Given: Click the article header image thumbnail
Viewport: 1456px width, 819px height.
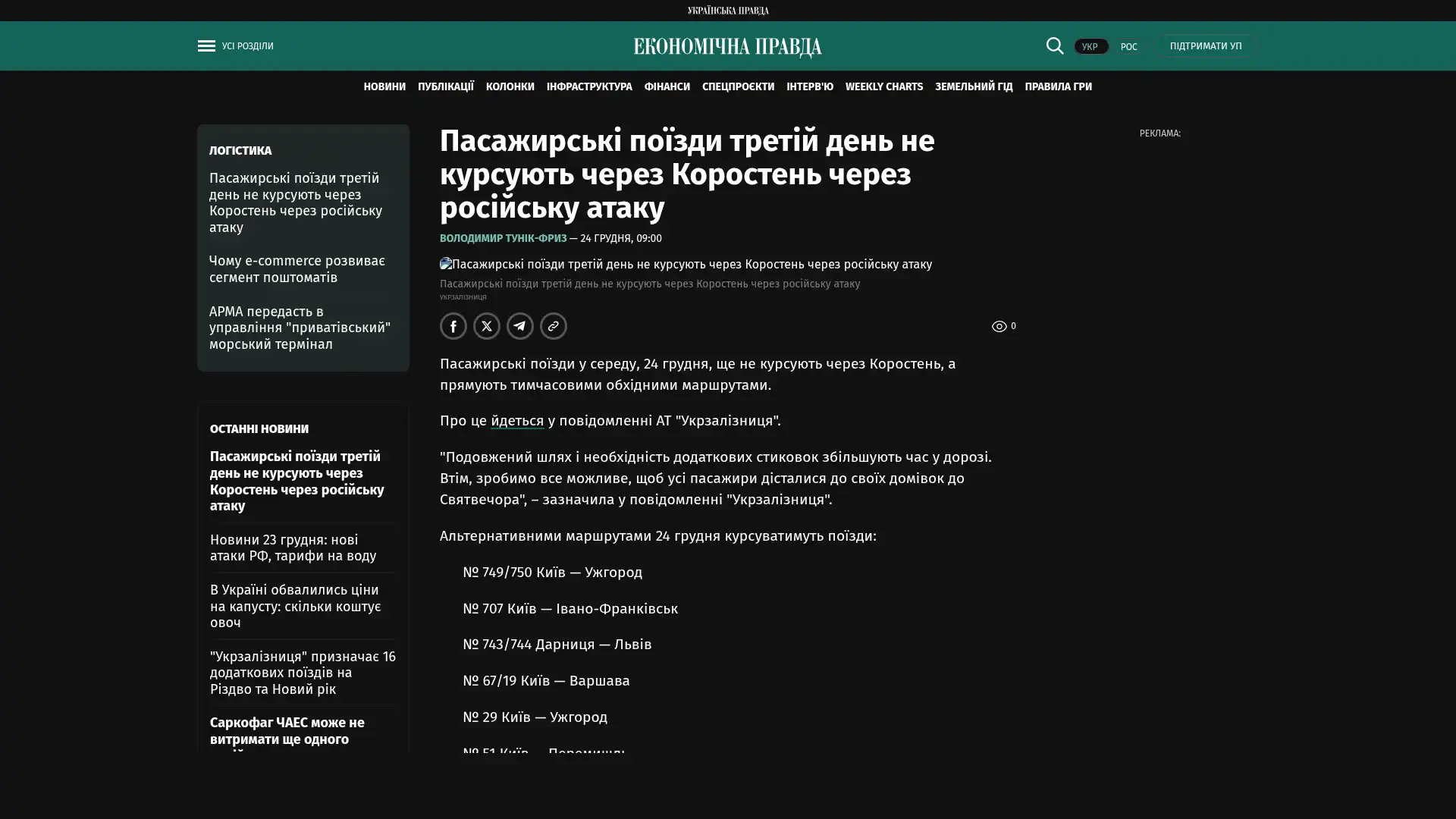Looking at the screenshot, I should point(446,264).
